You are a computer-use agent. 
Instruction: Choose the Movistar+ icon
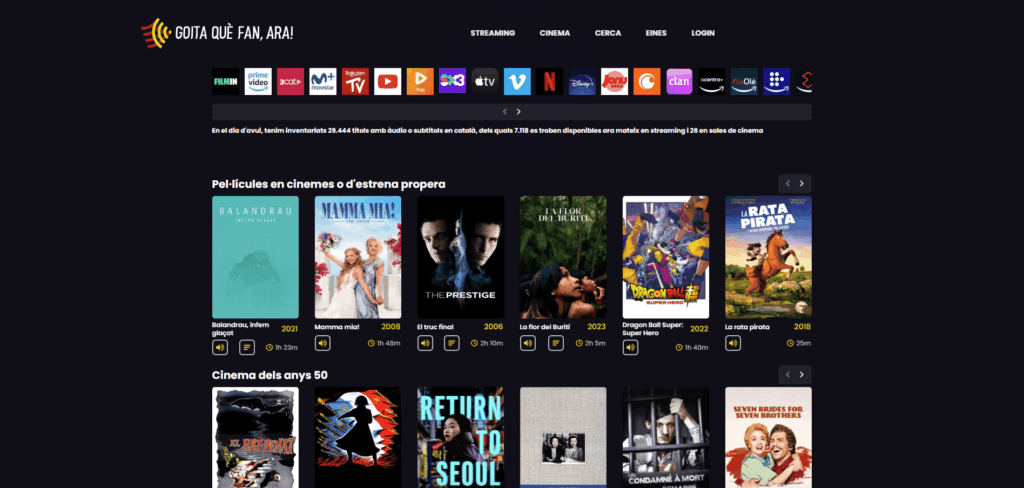pos(323,82)
